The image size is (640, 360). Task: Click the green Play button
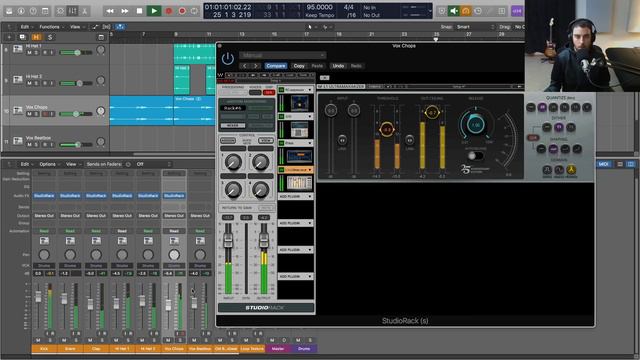point(154,11)
